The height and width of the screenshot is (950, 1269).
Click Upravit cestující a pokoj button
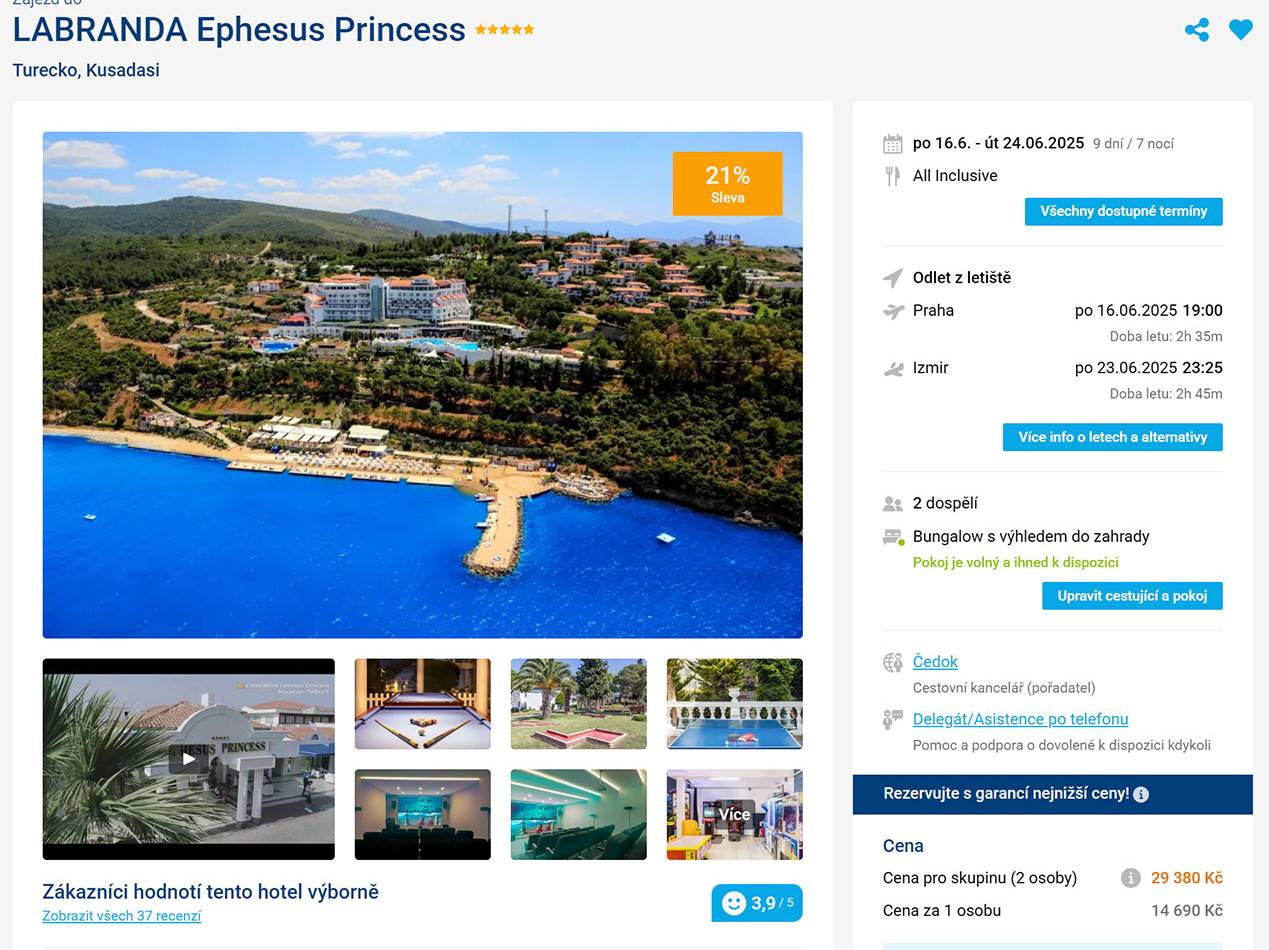(x=1132, y=596)
